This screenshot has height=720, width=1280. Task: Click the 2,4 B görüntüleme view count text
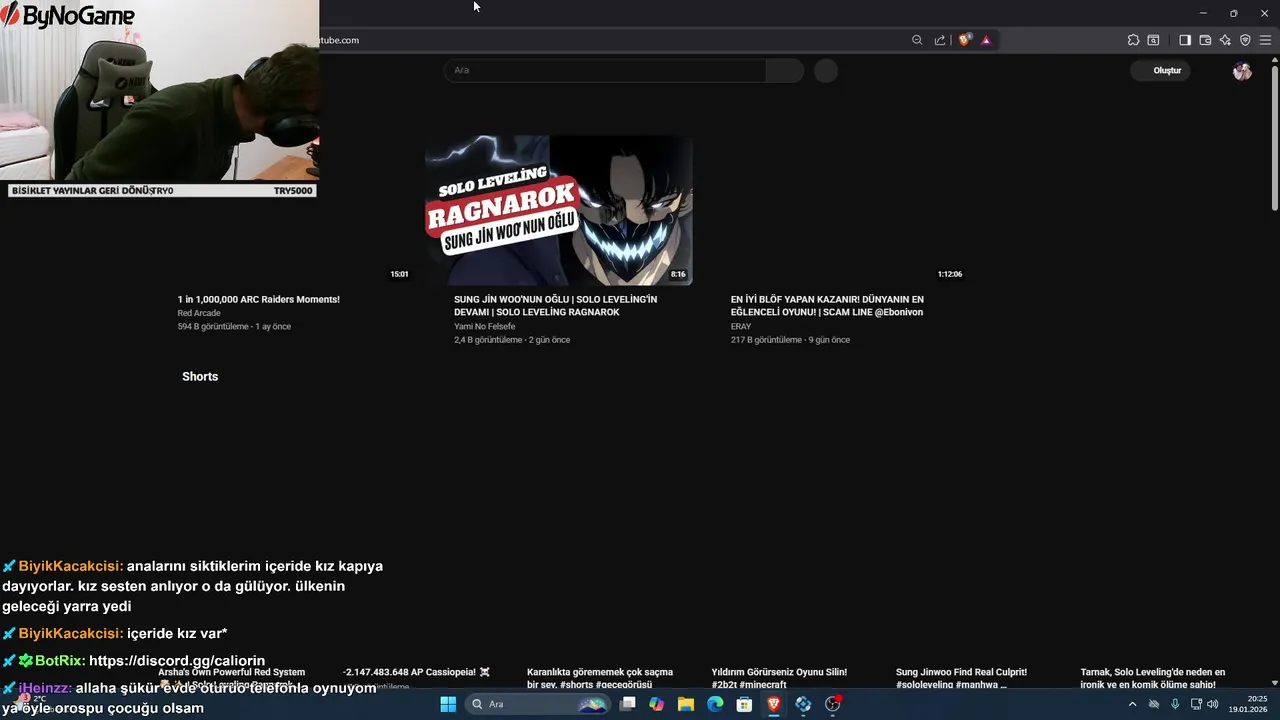[x=488, y=340]
